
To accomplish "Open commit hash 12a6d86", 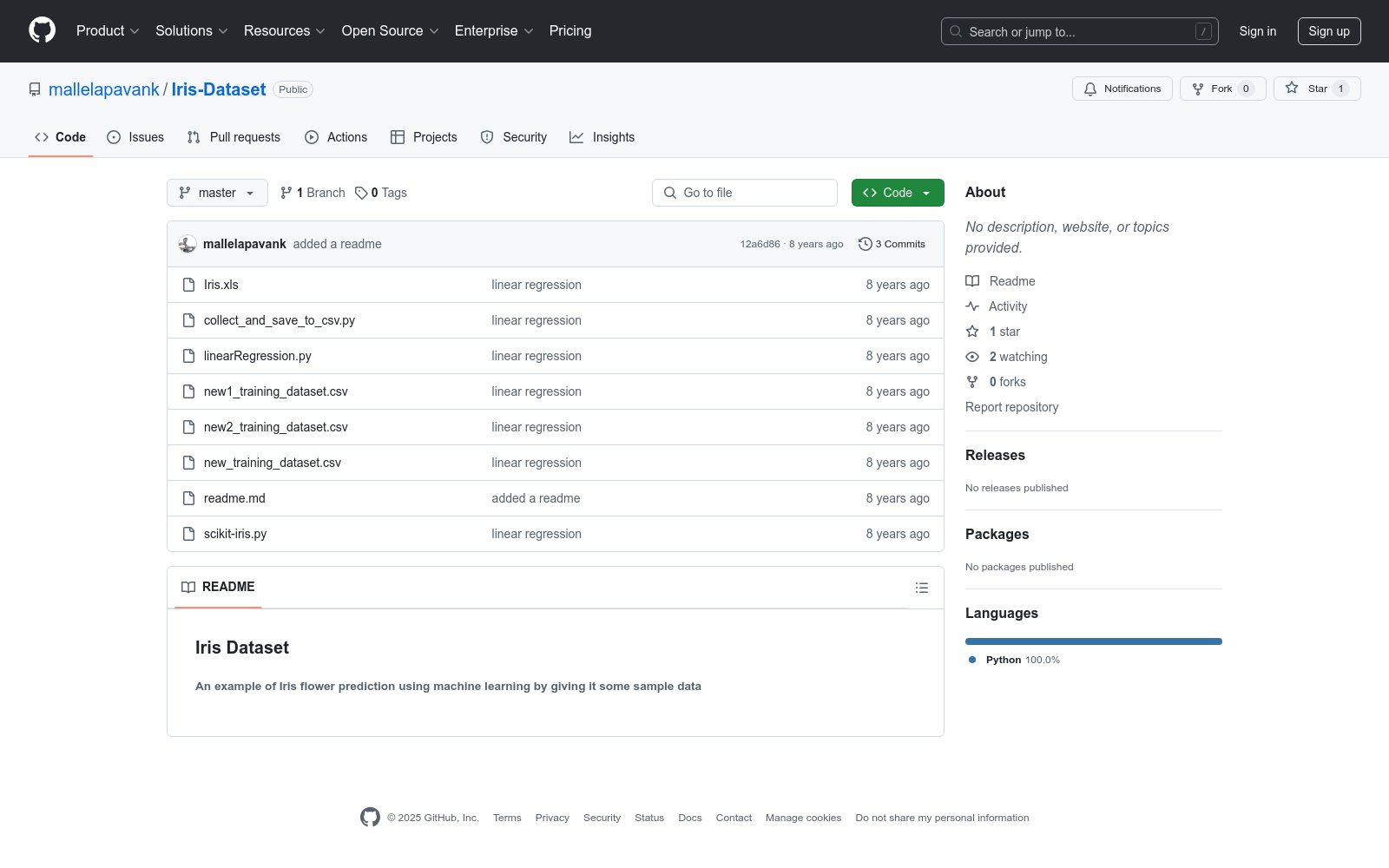I will click(x=760, y=244).
